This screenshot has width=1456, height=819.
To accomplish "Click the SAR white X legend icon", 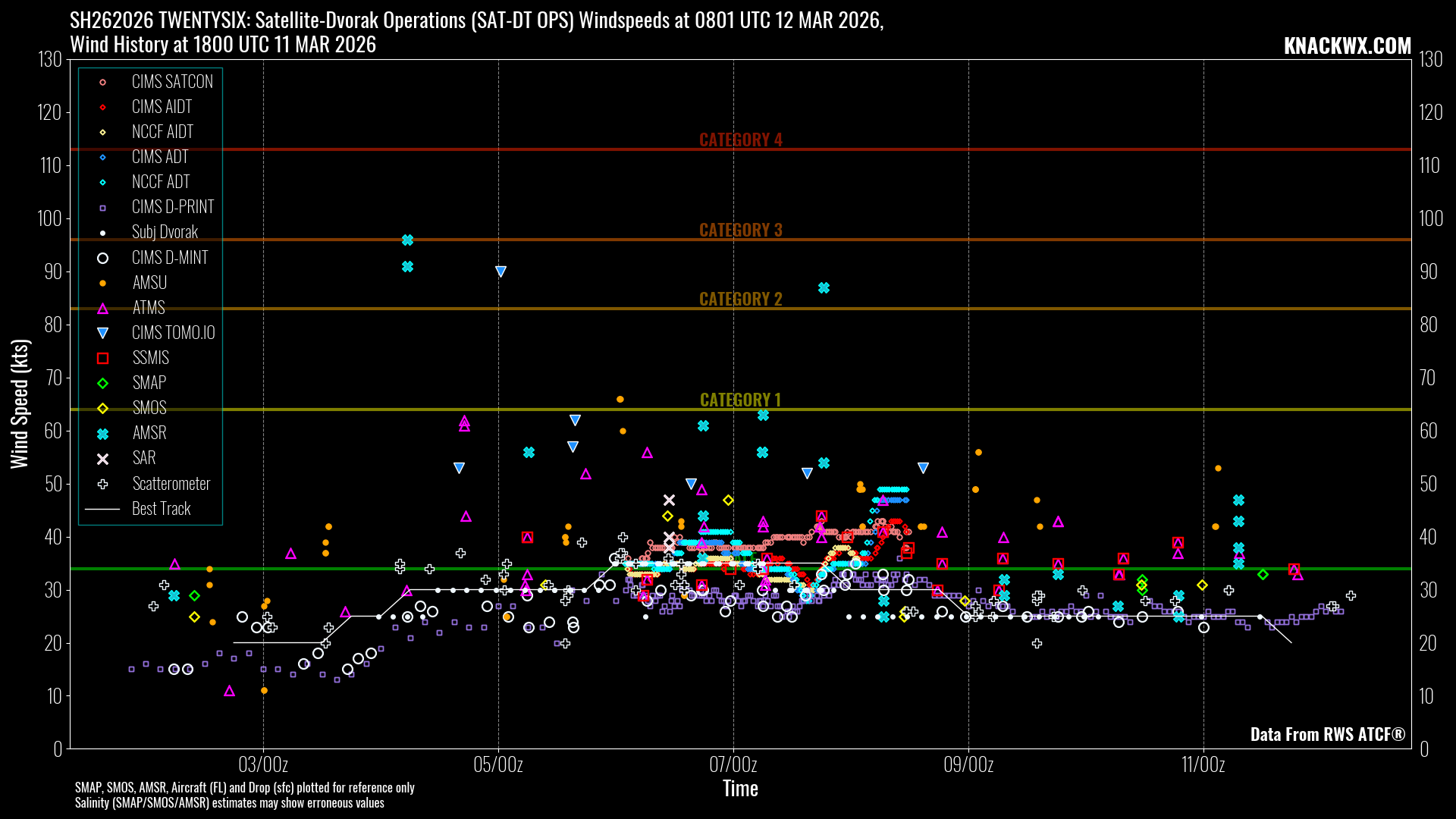I will 103,459.
